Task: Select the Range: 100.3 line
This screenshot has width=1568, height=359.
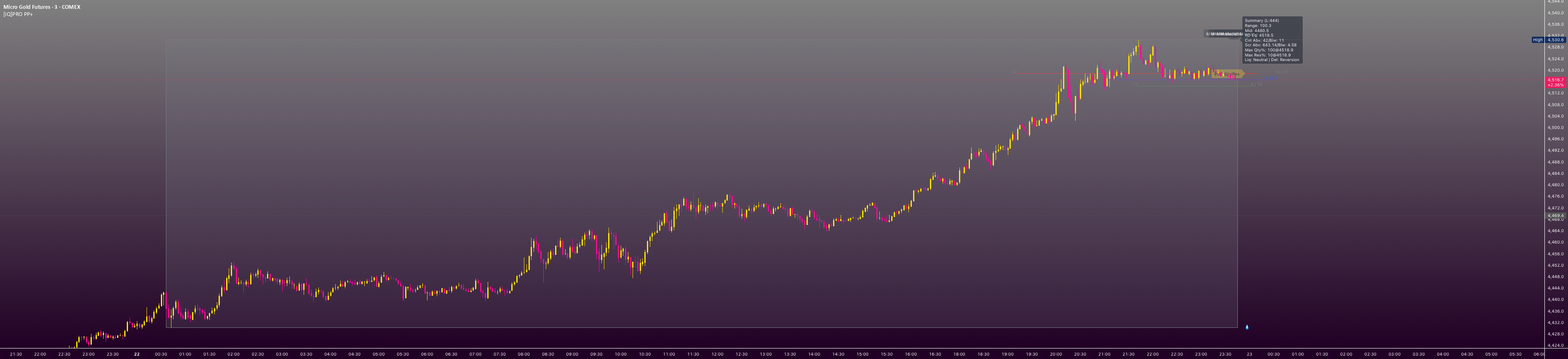Action: click(x=1258, y=26)
